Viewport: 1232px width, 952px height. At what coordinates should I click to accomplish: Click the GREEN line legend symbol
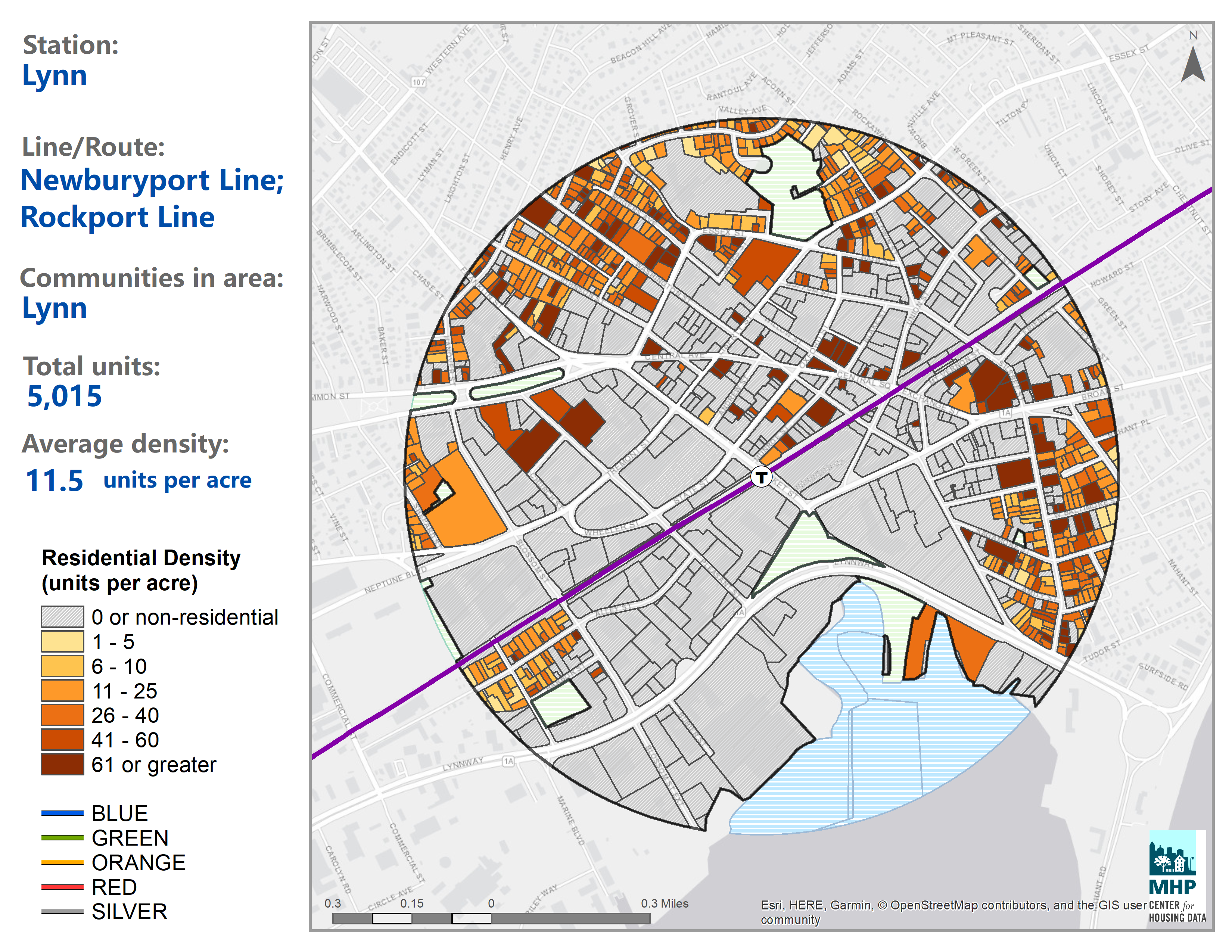(x=62, y=838)
